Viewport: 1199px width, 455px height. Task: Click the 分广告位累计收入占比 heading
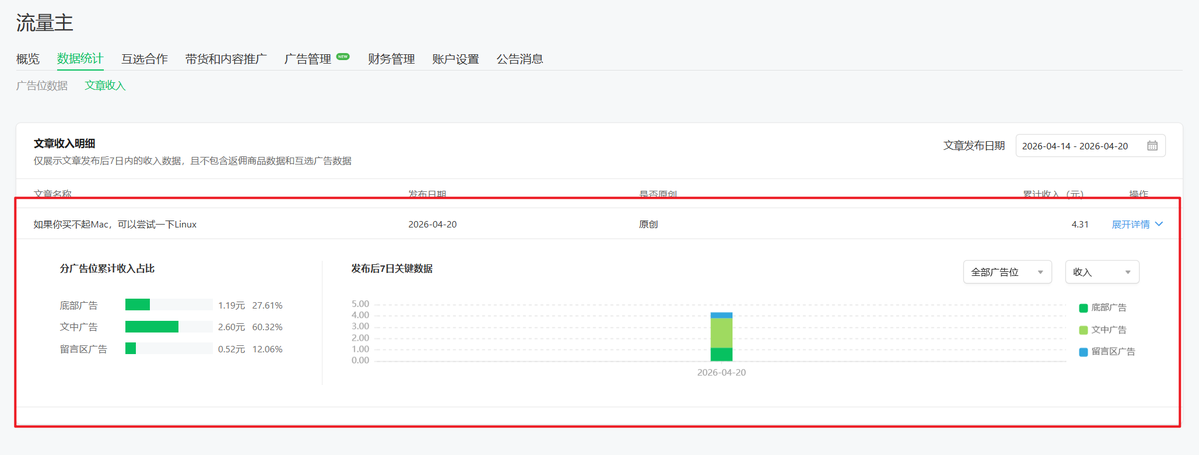click(108, 268)
